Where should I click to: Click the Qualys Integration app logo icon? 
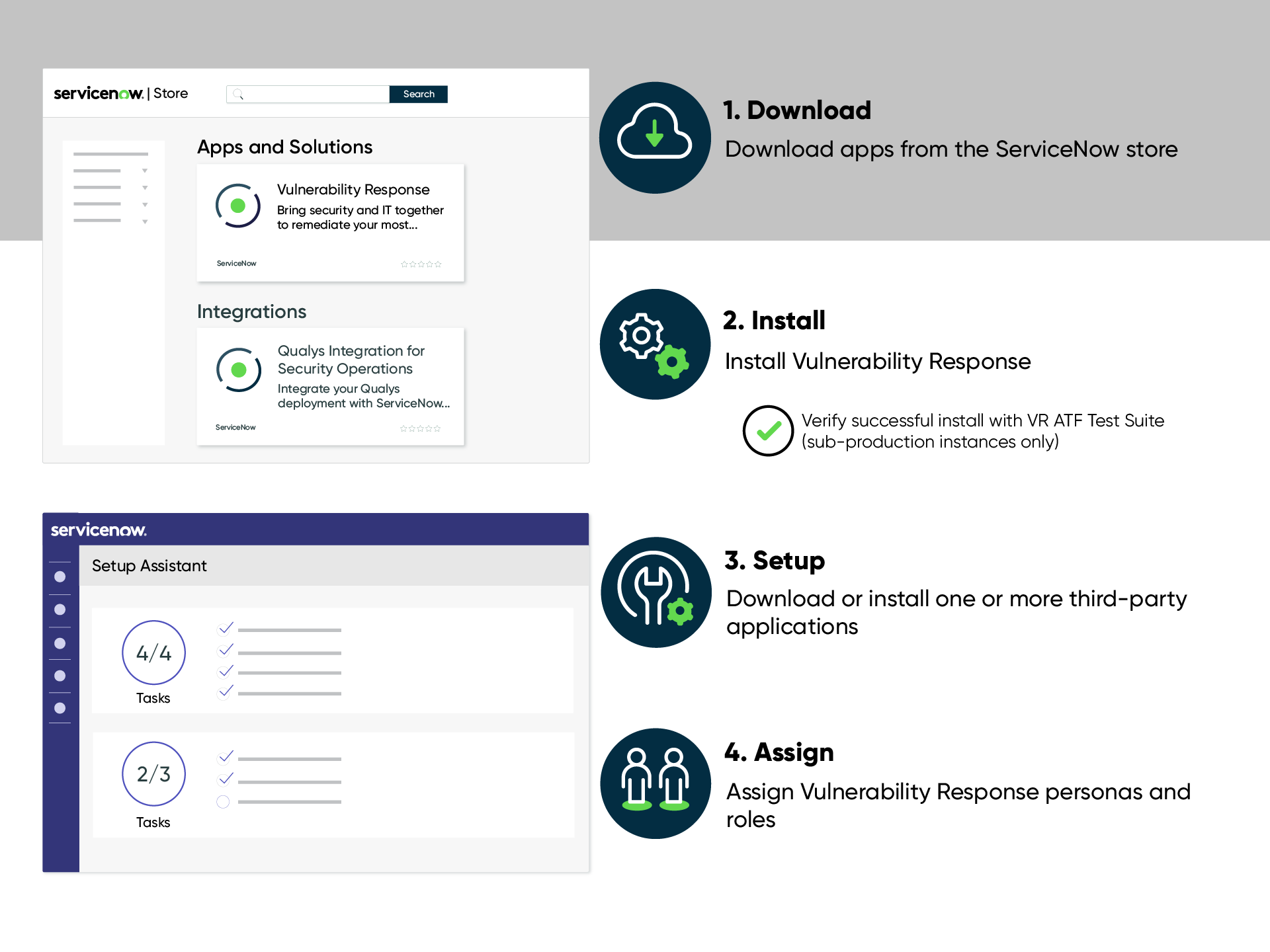coord(239,370)
